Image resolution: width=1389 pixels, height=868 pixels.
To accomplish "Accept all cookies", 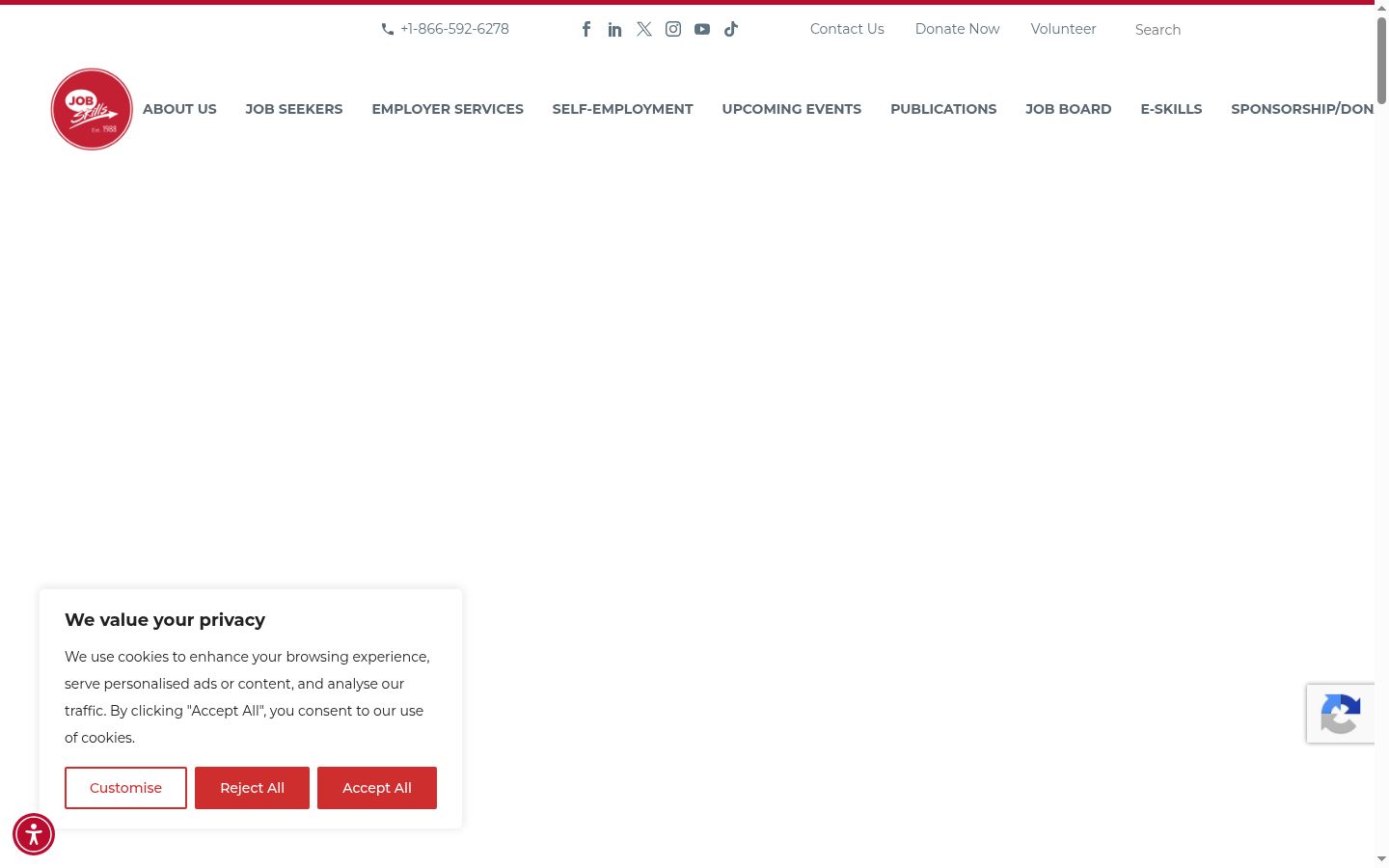I will point(377,788).
